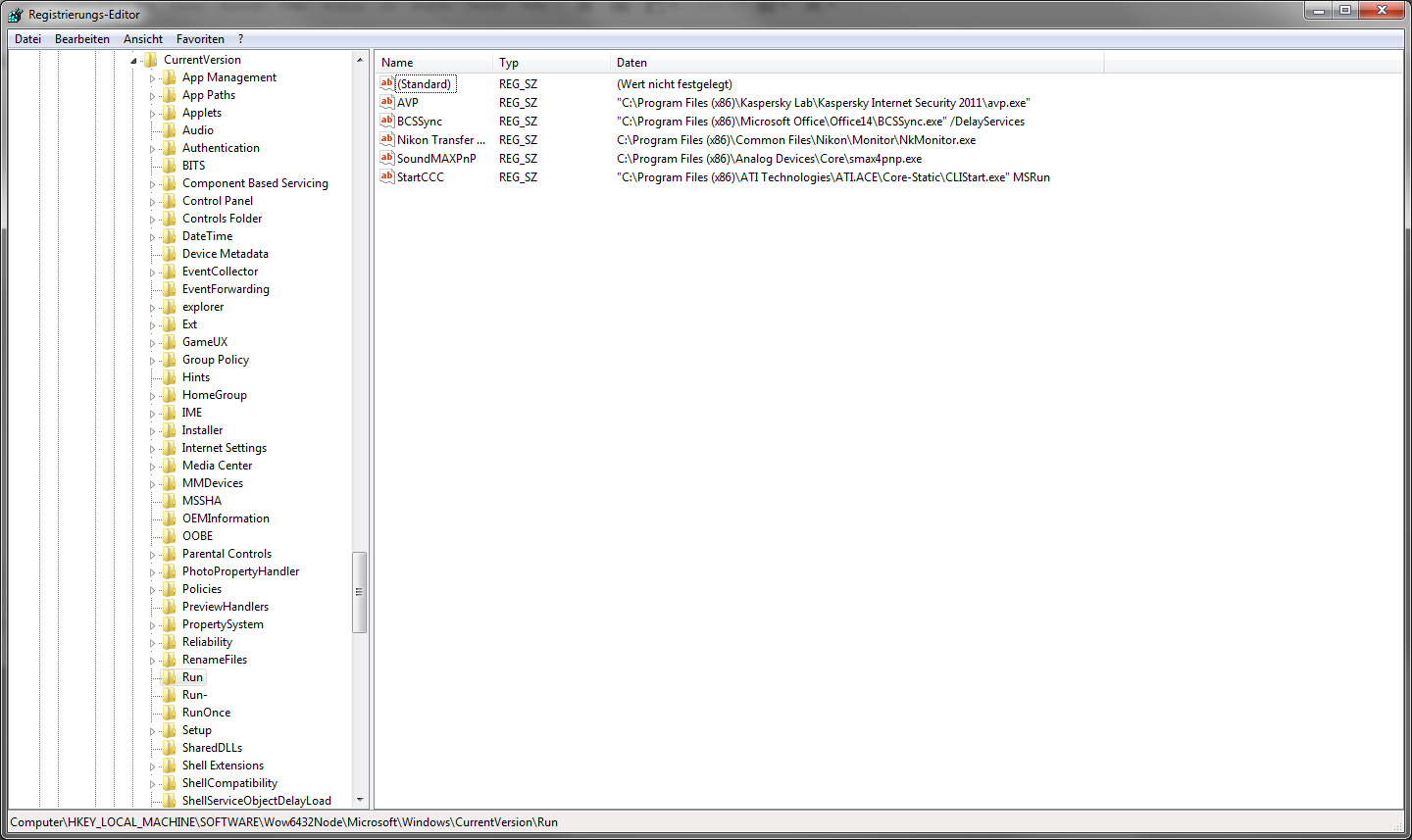This screenshot has width=1412, height=840.
Task: Expand the App Paths node
Action: click(x=153, y=96)
